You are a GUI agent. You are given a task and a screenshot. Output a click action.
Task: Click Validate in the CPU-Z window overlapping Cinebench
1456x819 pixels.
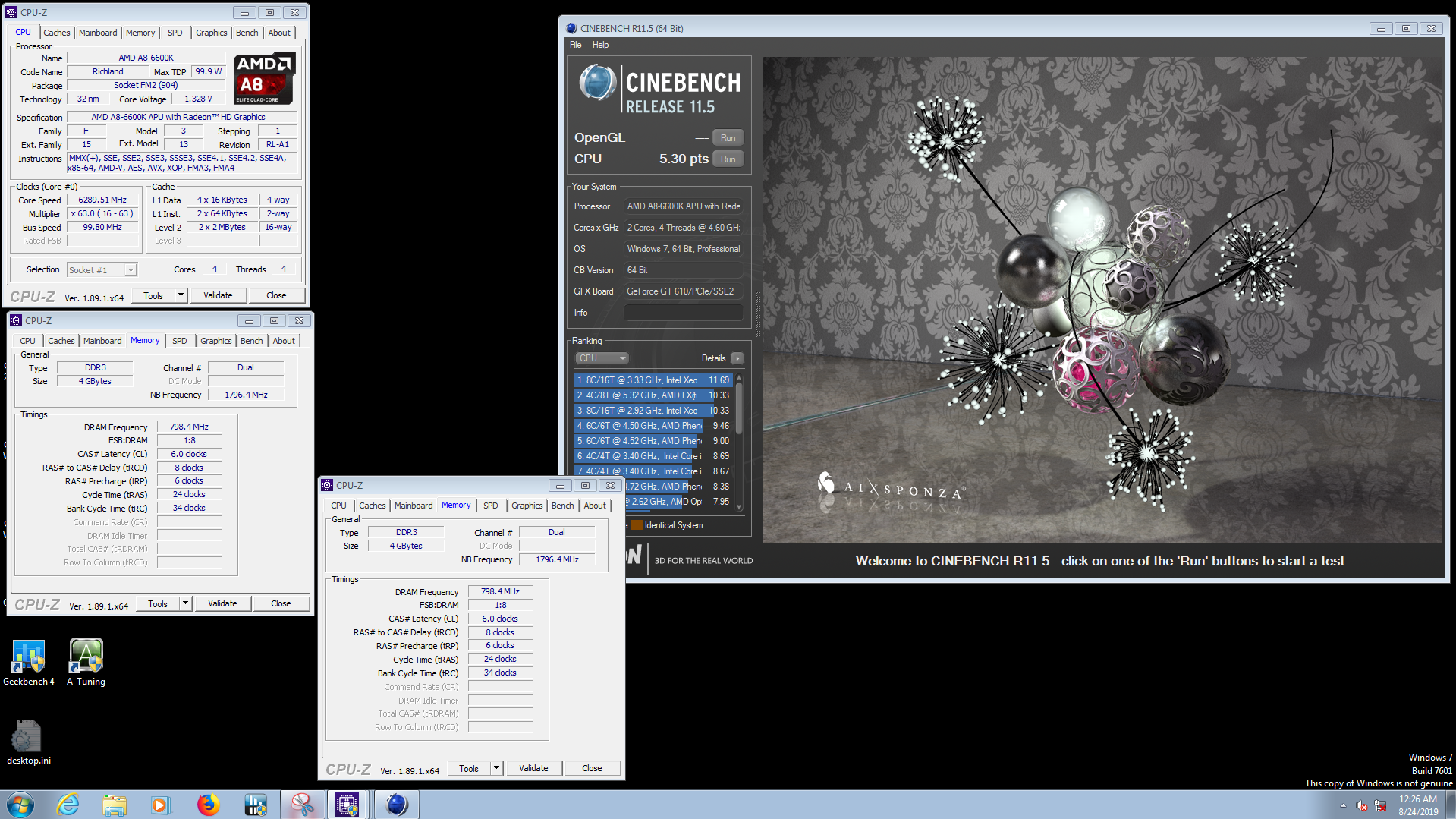(533, 768)
